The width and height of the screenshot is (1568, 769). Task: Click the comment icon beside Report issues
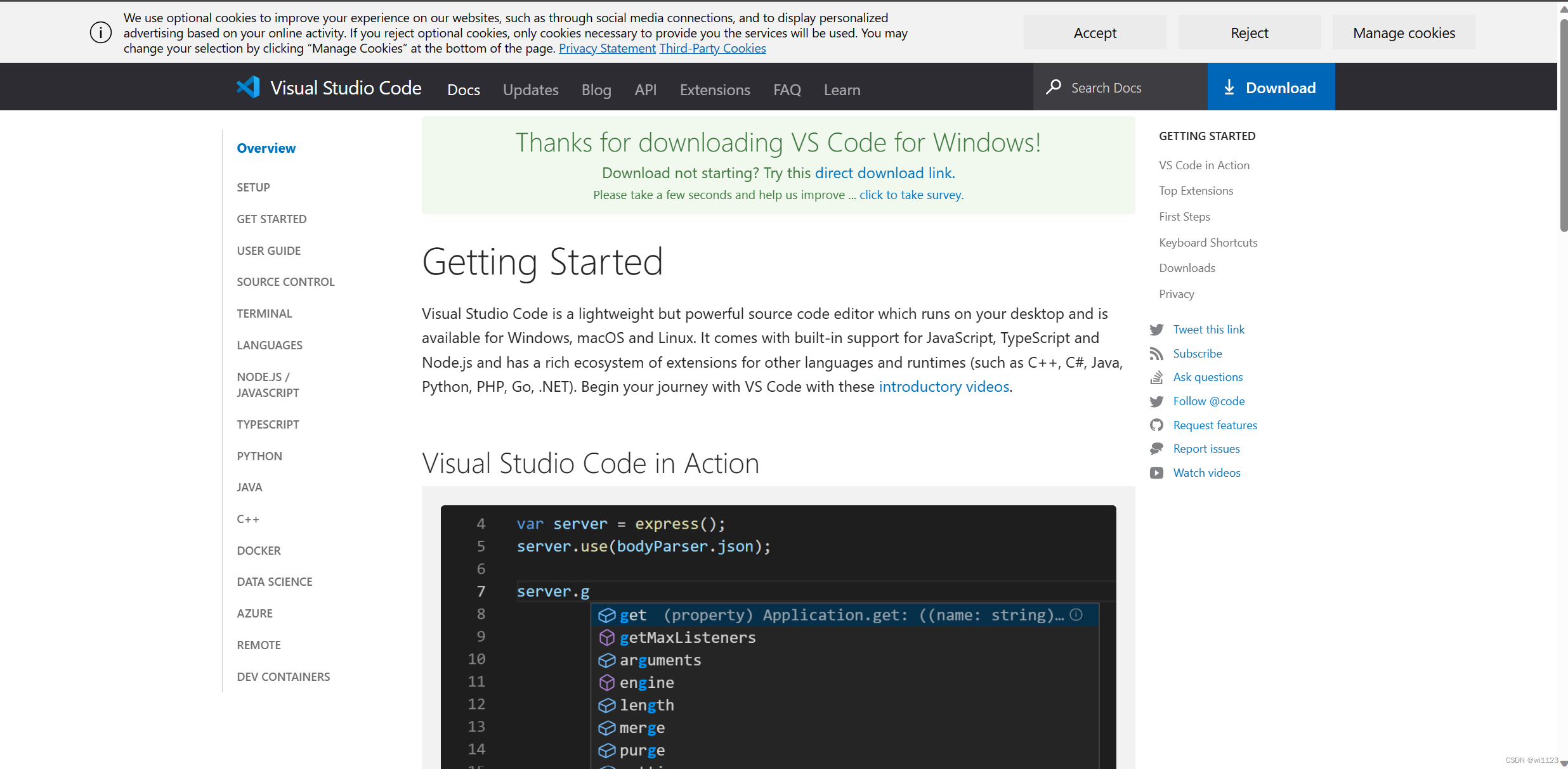pyautogui.click(x=1156, y=449)
